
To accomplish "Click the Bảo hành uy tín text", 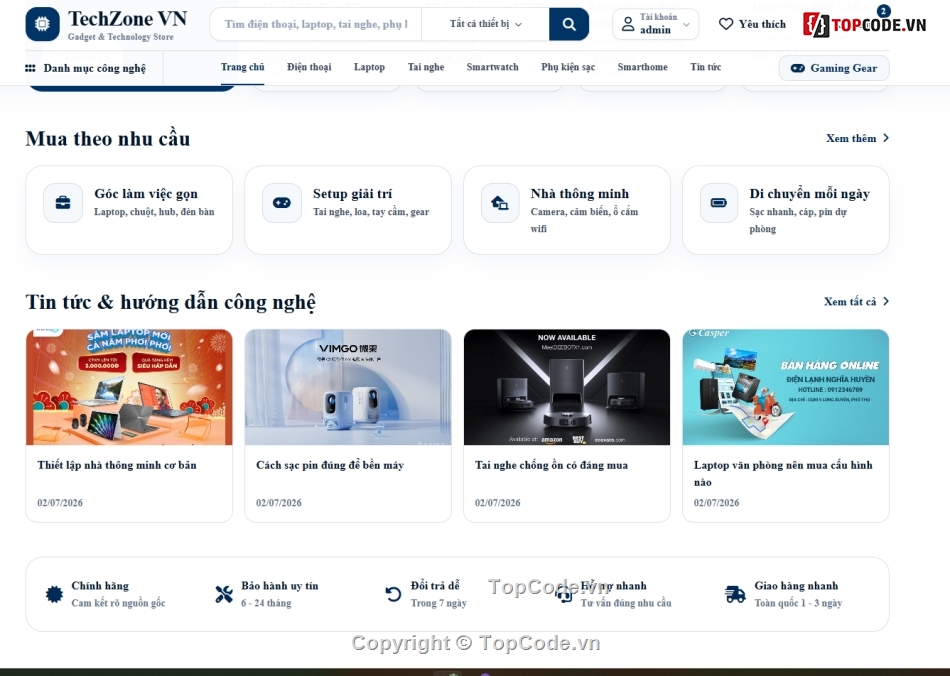I will pos(279,586).
